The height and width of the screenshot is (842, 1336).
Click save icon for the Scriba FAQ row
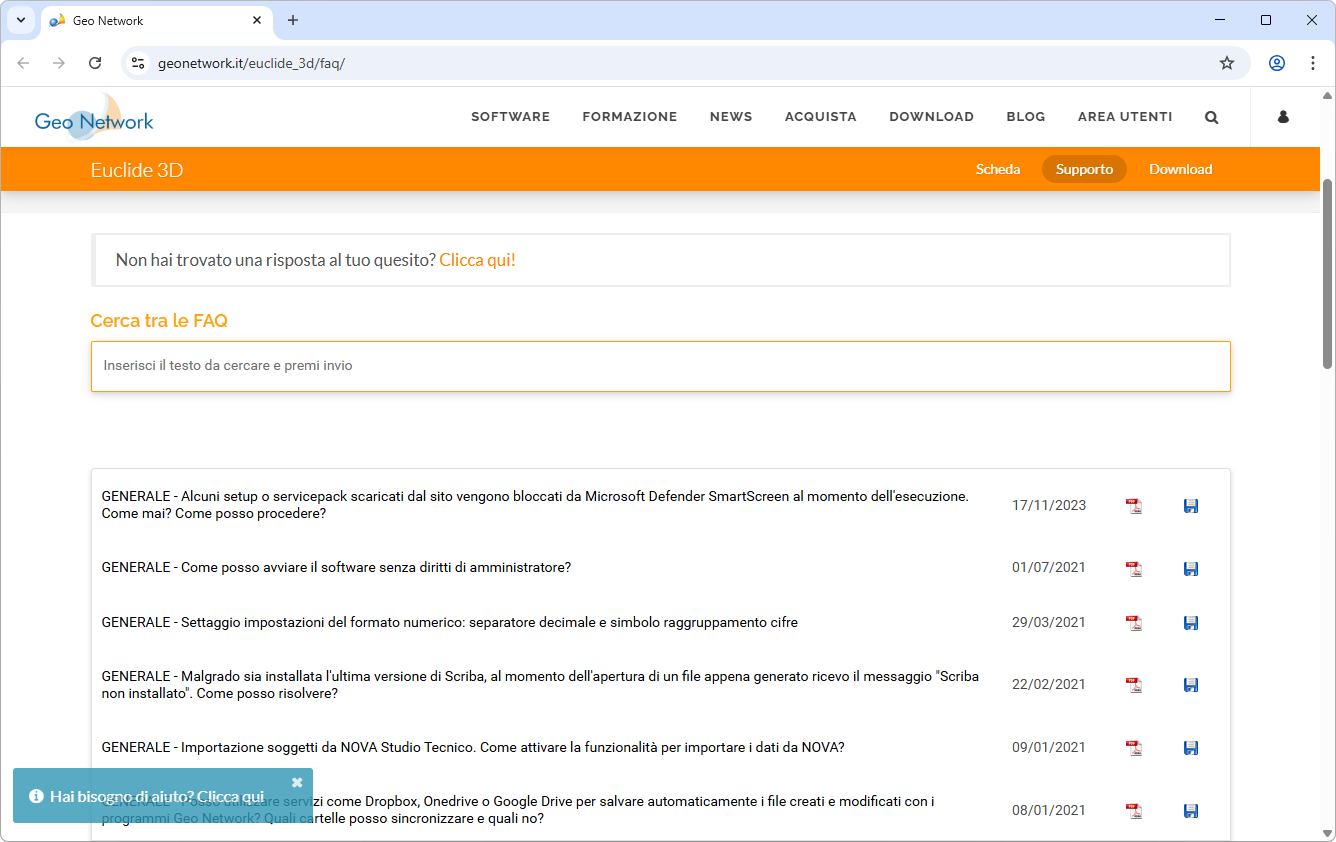pyautogui.click(x=1190, y=685)
